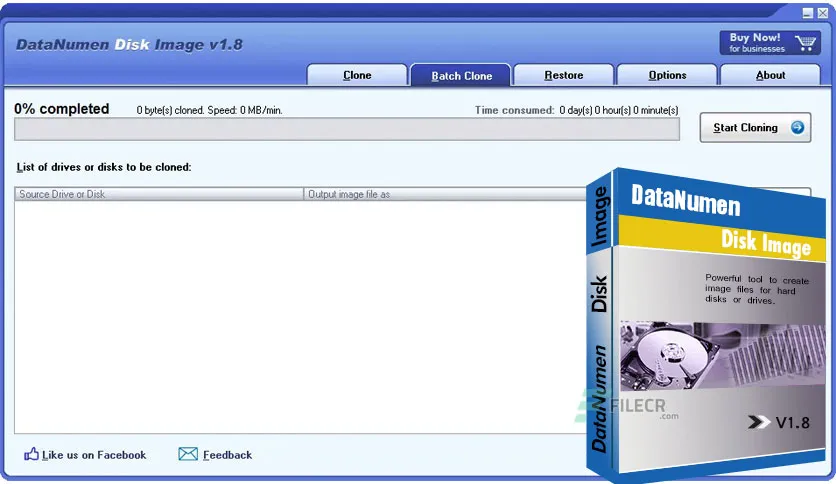The image size is (836, 484).
Task: Open the Options tab
Action: 667,75
